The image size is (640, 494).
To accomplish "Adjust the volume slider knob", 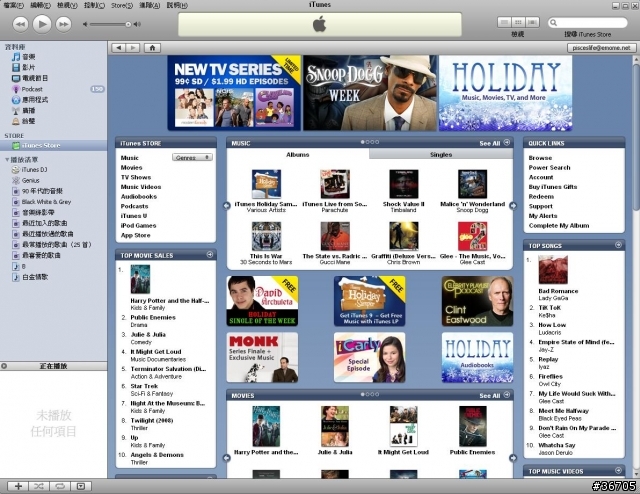I will pyautogui.click(x=128, y=24).
